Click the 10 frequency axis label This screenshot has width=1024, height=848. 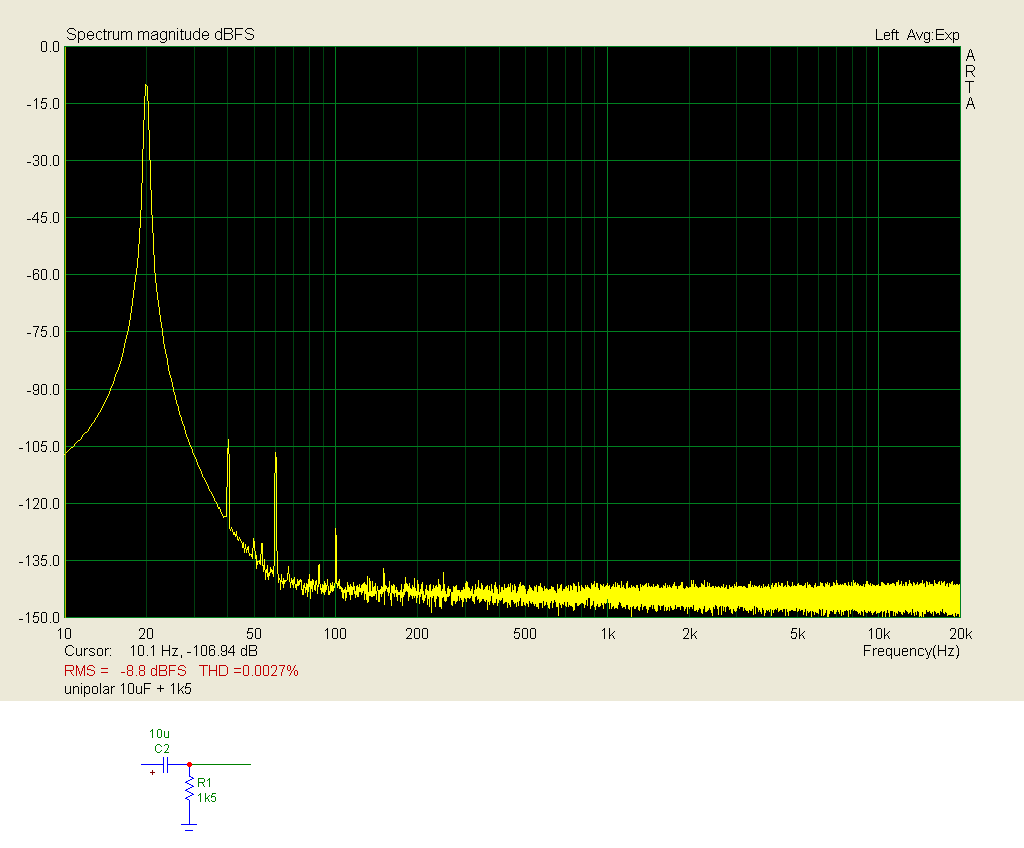coord(64,634)
